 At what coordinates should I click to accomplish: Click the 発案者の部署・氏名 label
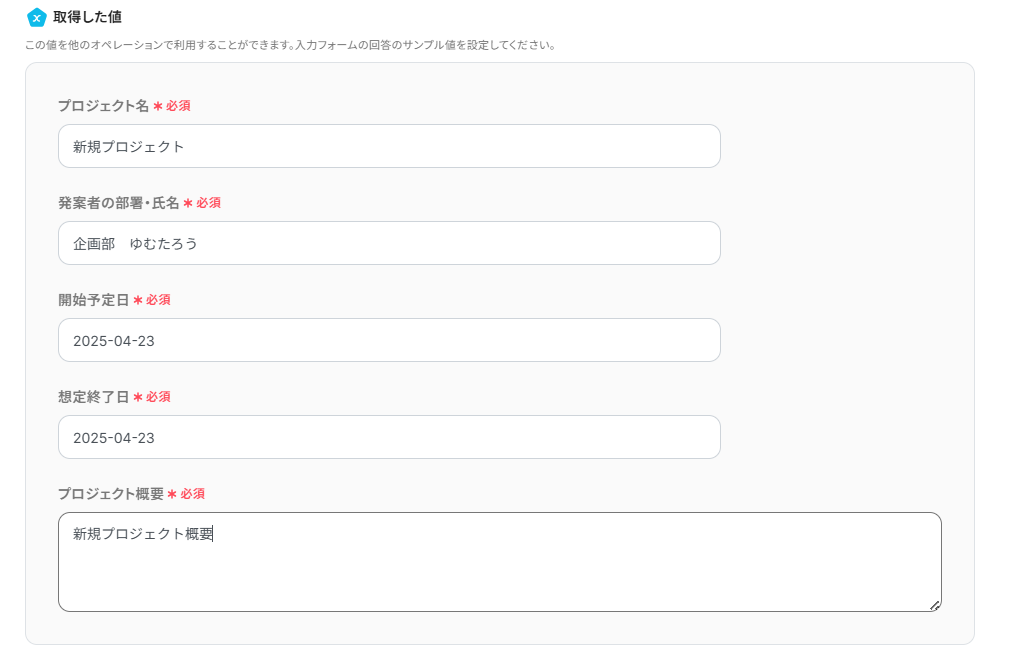pyautogui.click(x=118, y=203)
